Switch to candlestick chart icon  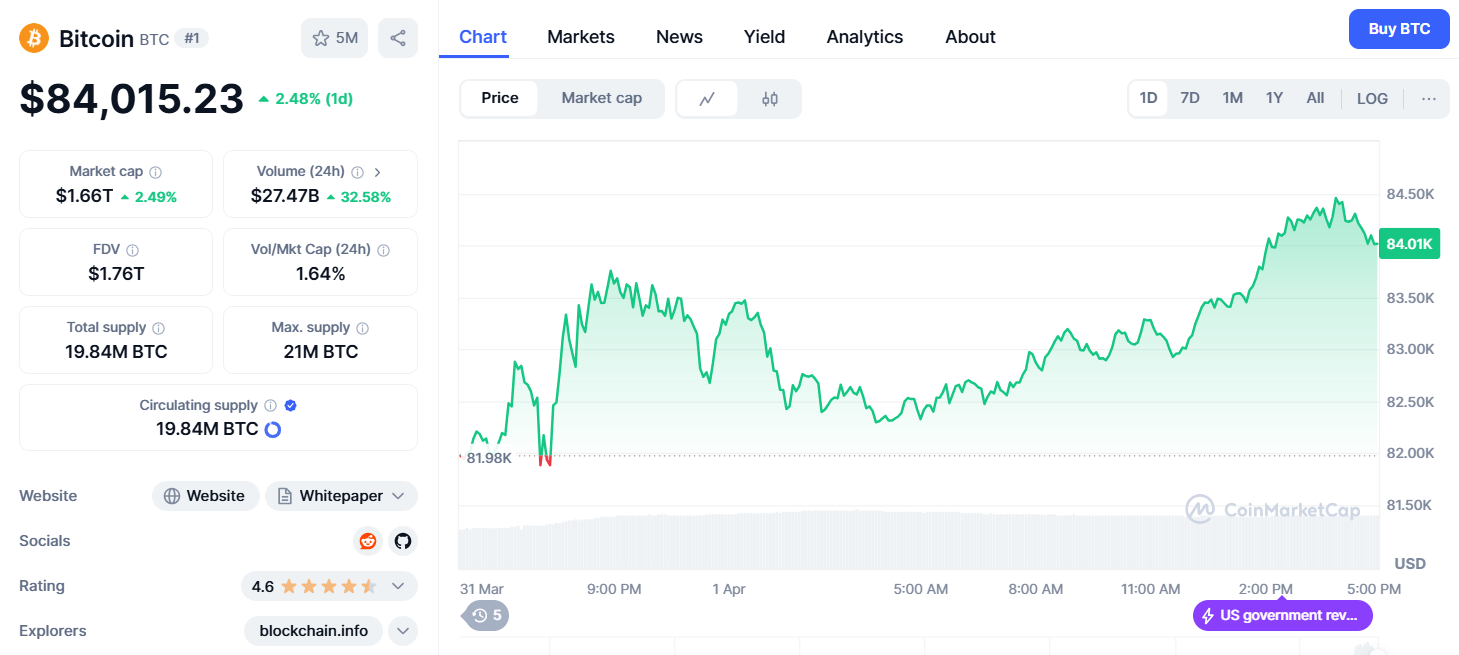769,98
